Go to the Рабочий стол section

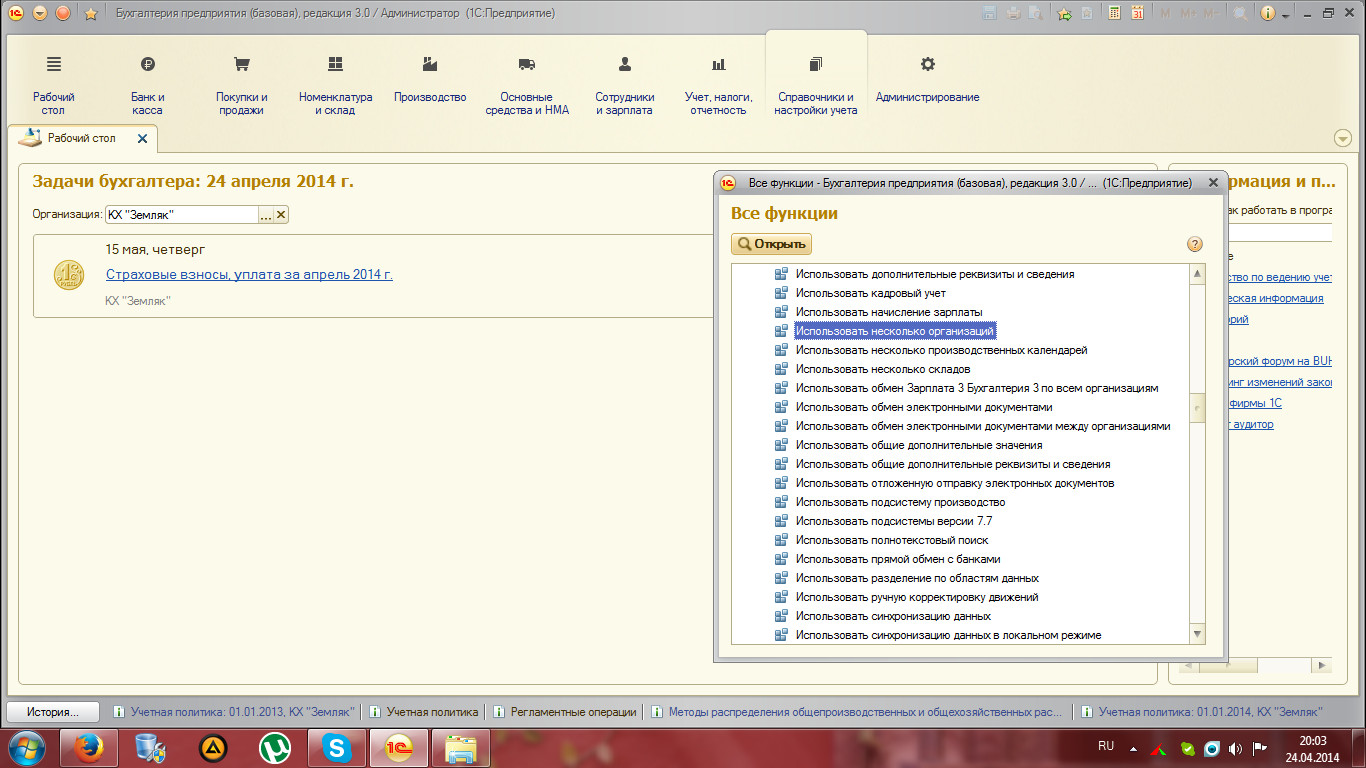[x=53, y=87]
